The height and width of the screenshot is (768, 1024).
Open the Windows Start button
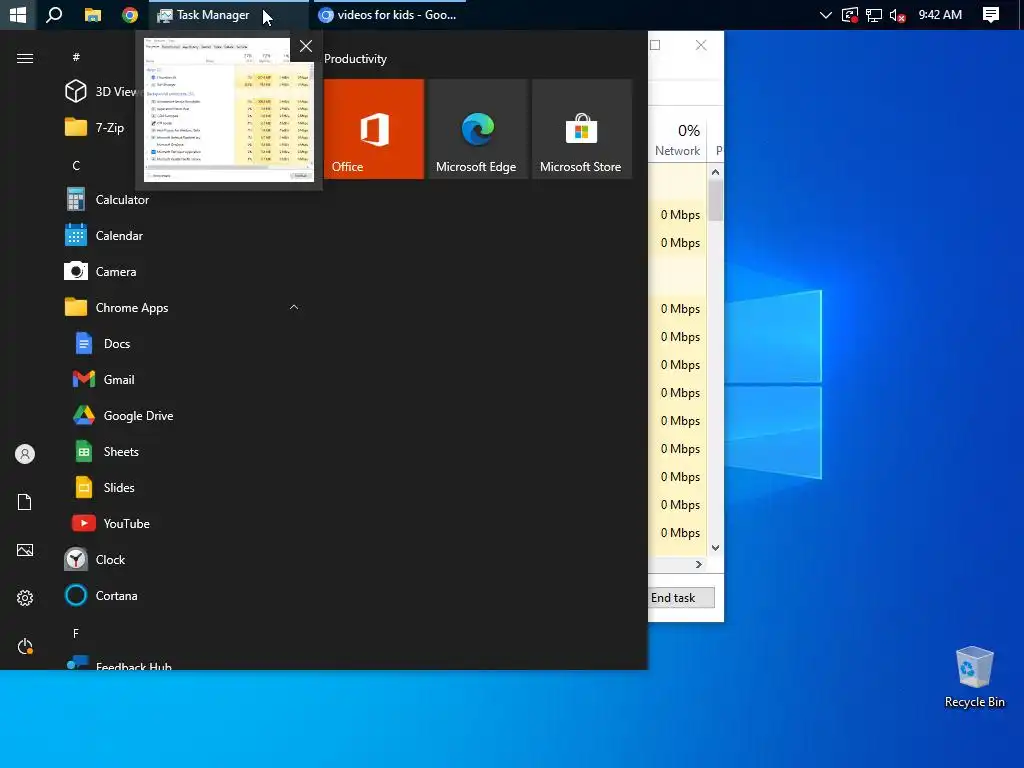18,14
